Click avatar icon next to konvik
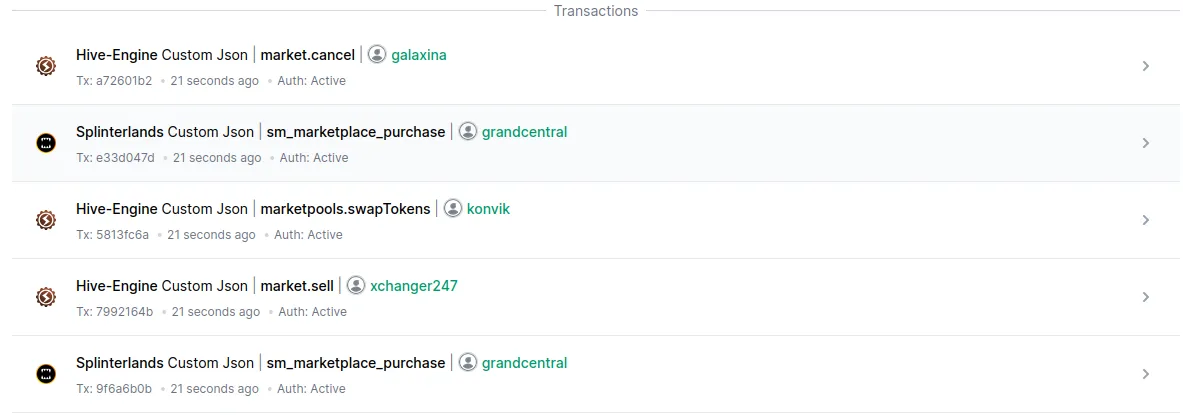Viewport: 1183px width, 415px height. point(453,209)
